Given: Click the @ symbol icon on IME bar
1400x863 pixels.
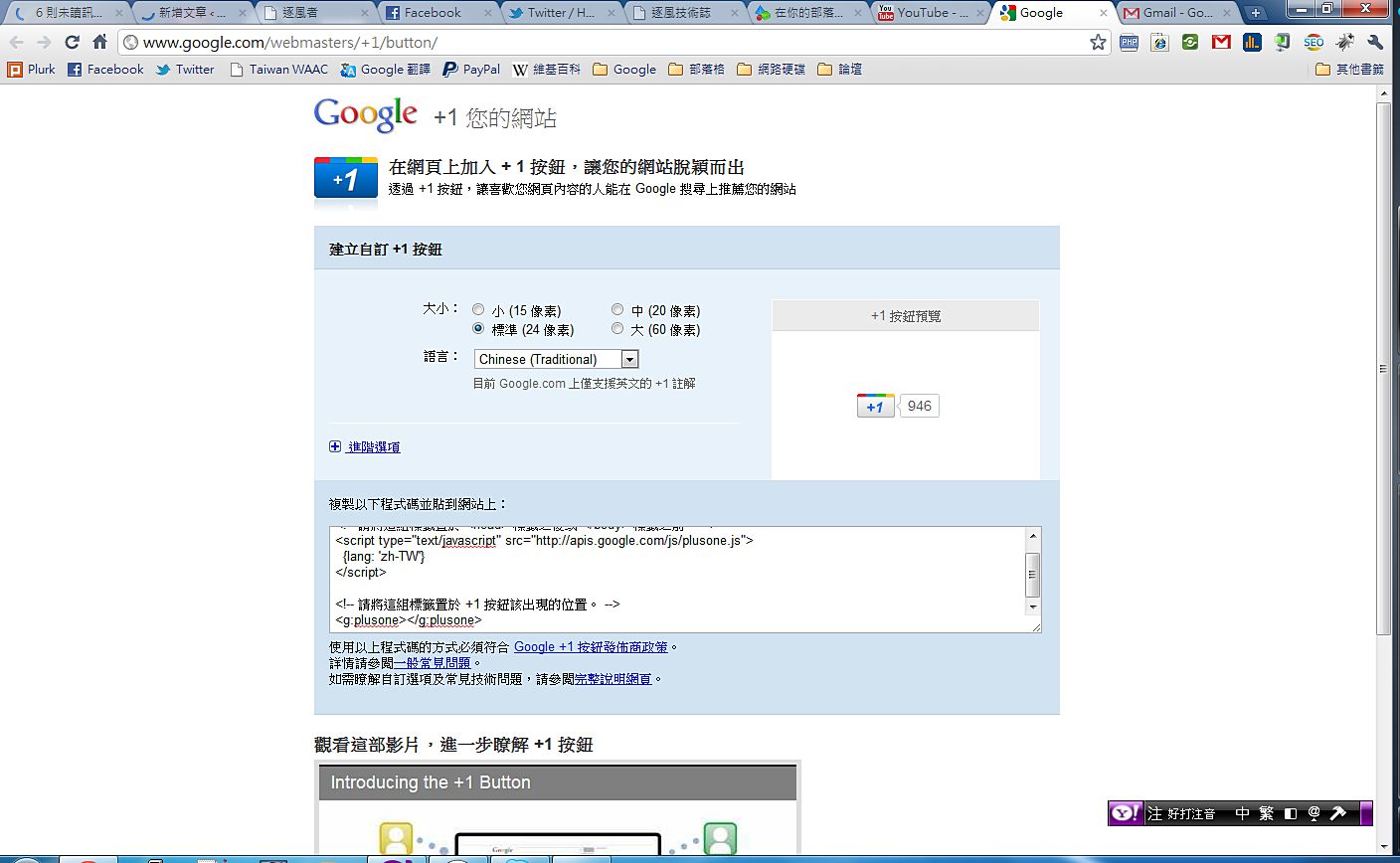Looking at the screenshot, I should 1313,813.
